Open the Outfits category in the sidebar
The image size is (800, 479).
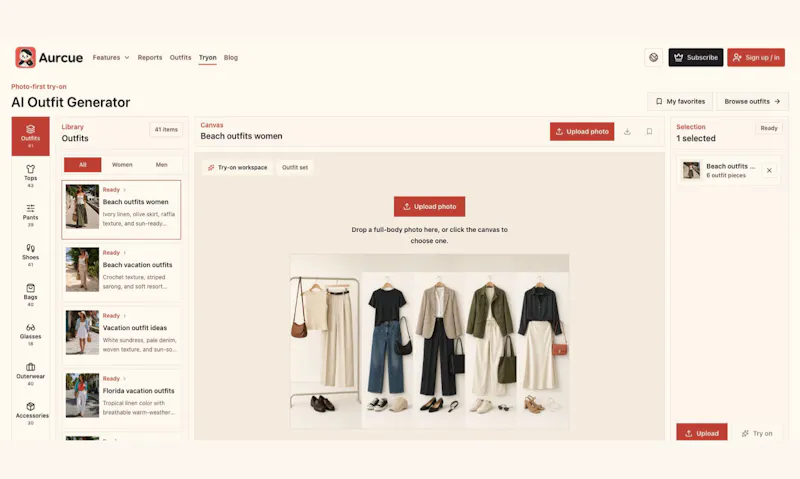[x=31, y=136]
